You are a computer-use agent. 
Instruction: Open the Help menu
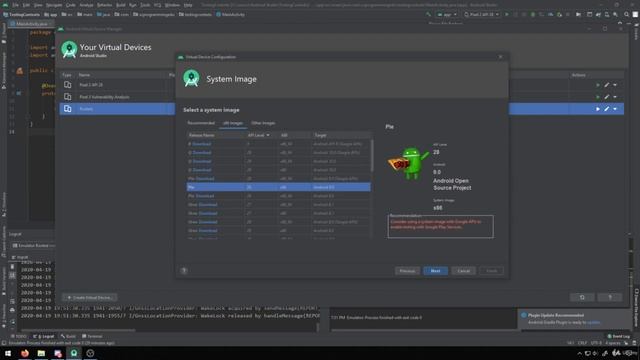tap(188, 5)
